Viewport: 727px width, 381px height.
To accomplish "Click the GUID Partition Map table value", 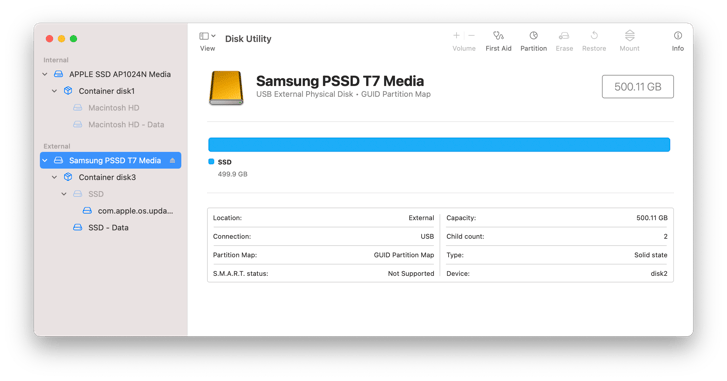I will 404,255.
